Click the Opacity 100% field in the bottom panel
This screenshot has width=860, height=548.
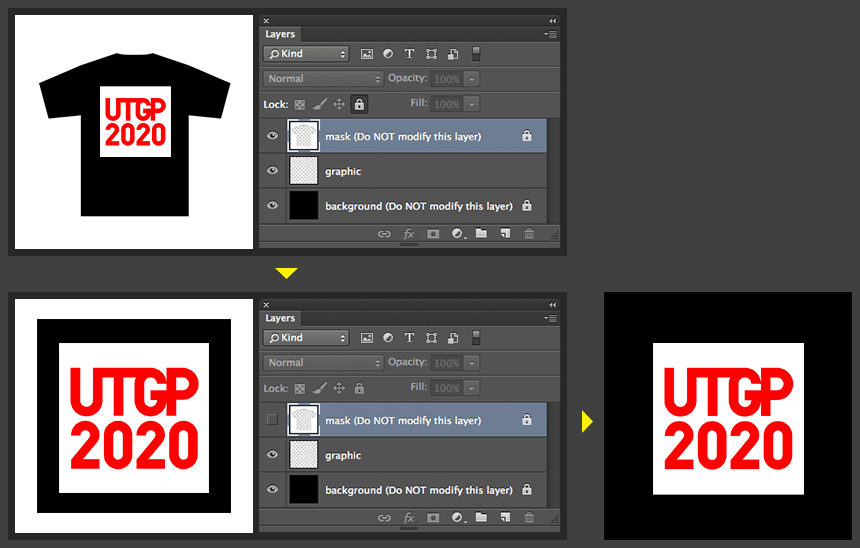tap(447, 363)
